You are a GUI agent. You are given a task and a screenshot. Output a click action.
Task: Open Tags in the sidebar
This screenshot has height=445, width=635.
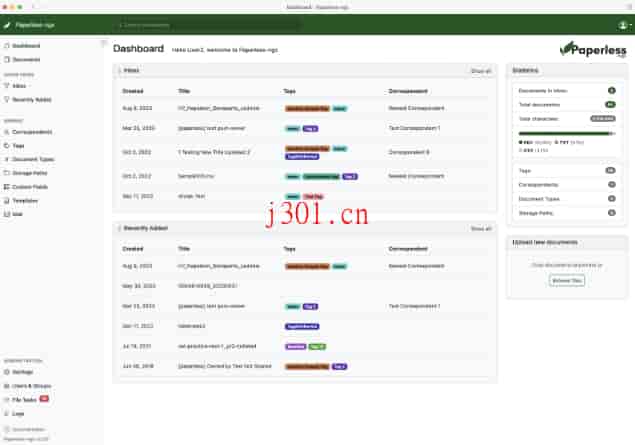click(x=19, y=145)
